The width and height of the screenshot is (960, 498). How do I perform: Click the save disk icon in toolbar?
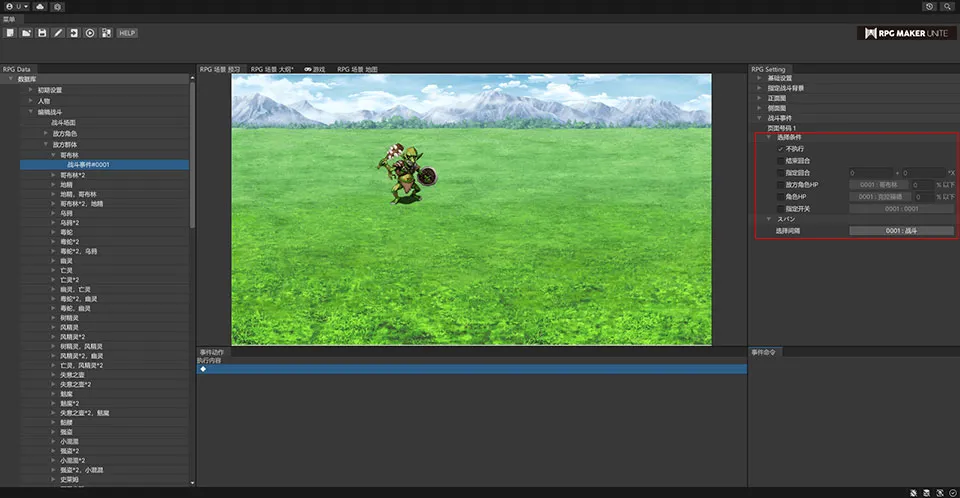(x=42, y=33)
